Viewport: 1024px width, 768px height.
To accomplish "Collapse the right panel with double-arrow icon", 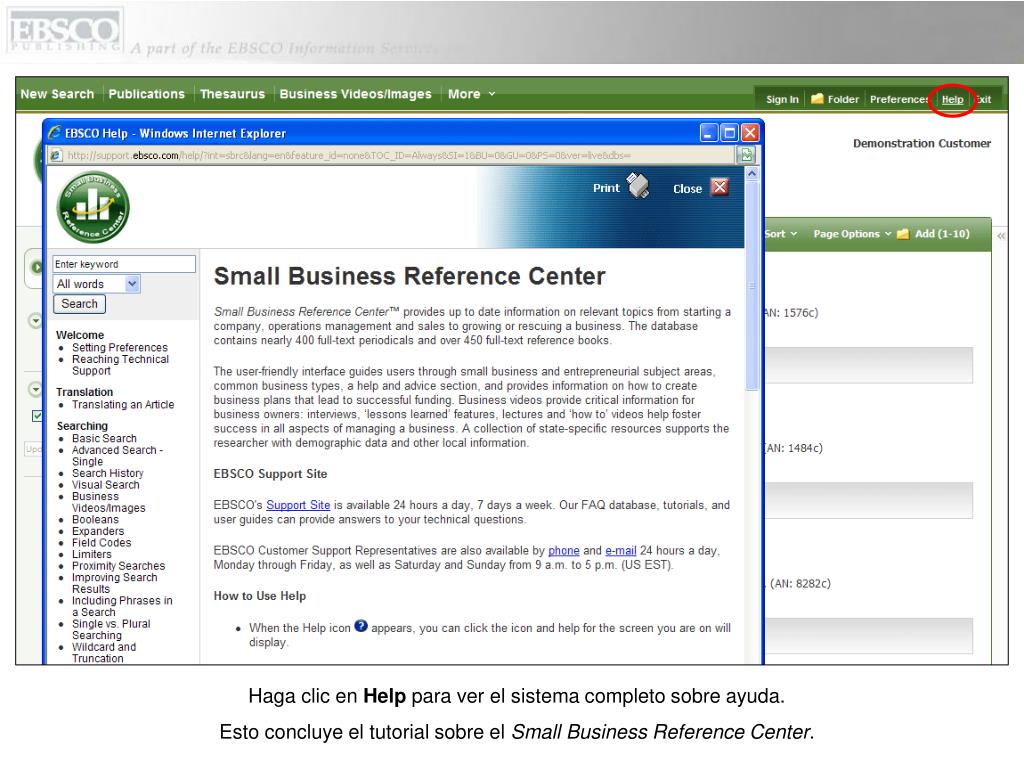I will (1000, 236).
